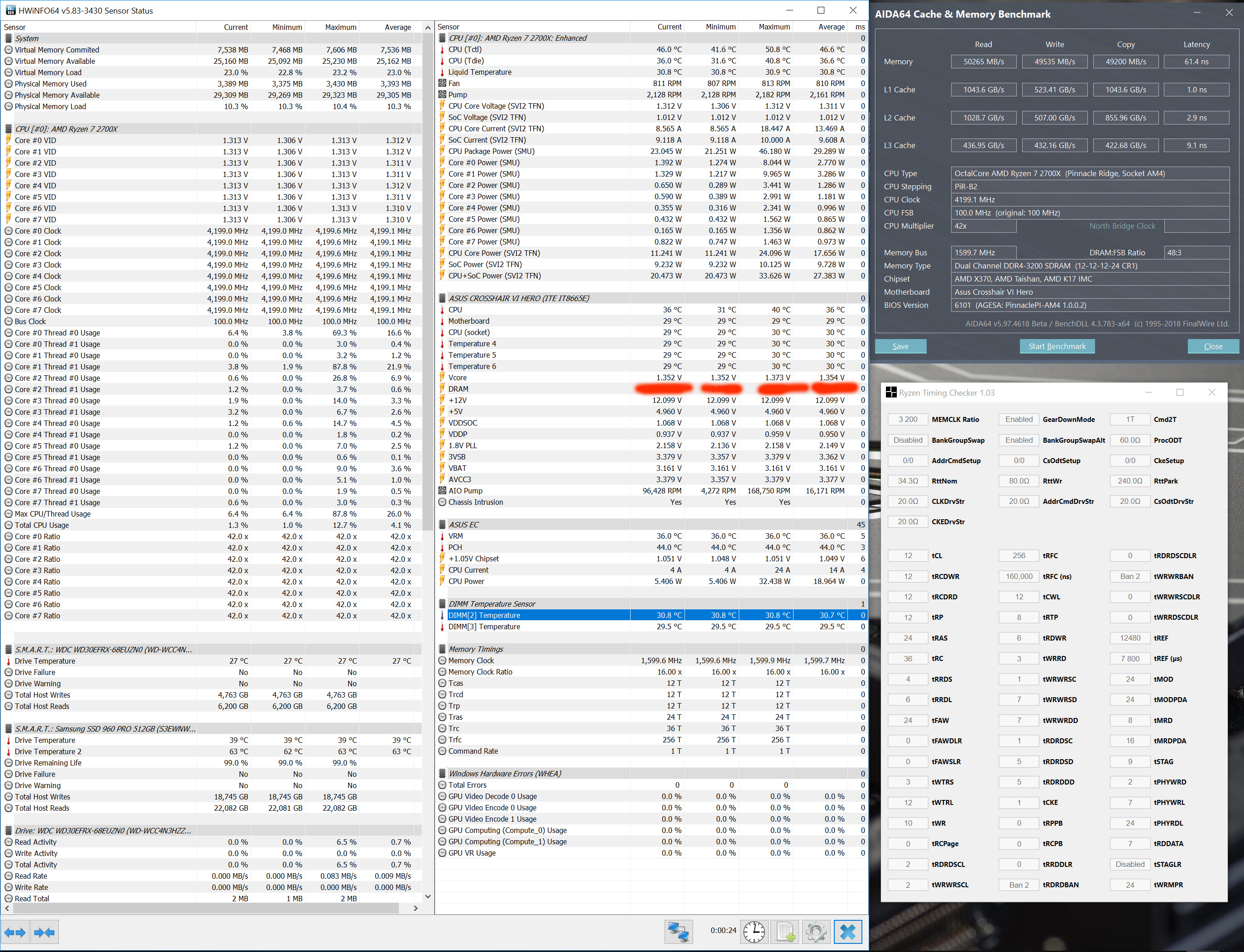Open the remote network monitoring icon
Image resolution: width=1244 pixels, height=952 pixels.
click(679, 932)
